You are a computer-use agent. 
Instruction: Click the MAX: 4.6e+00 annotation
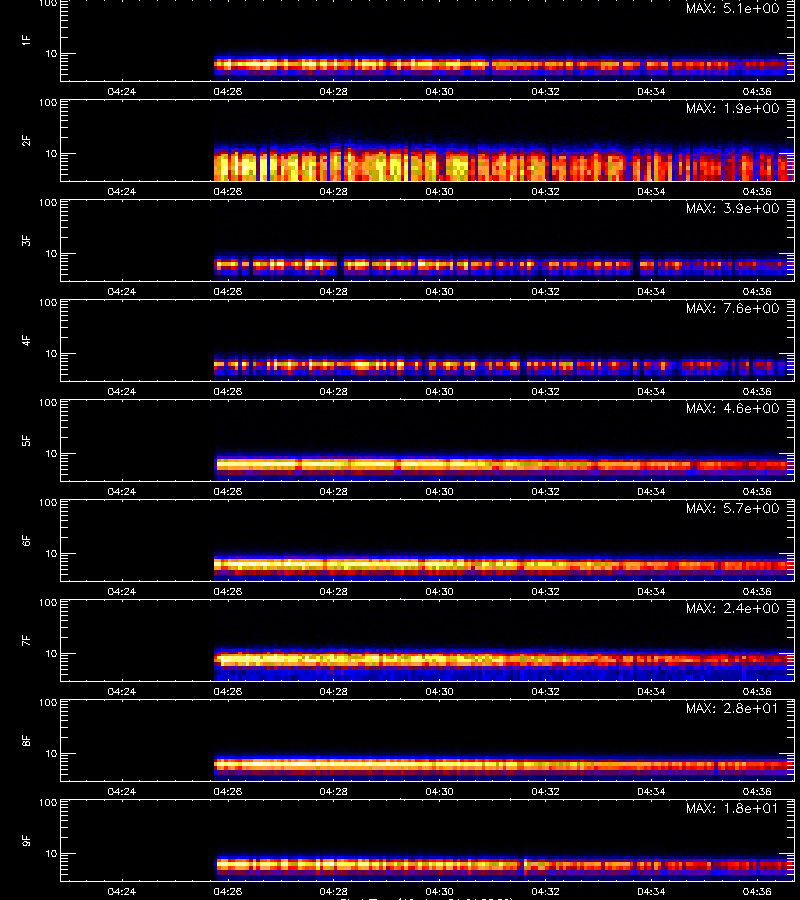(x=733, y=408)
